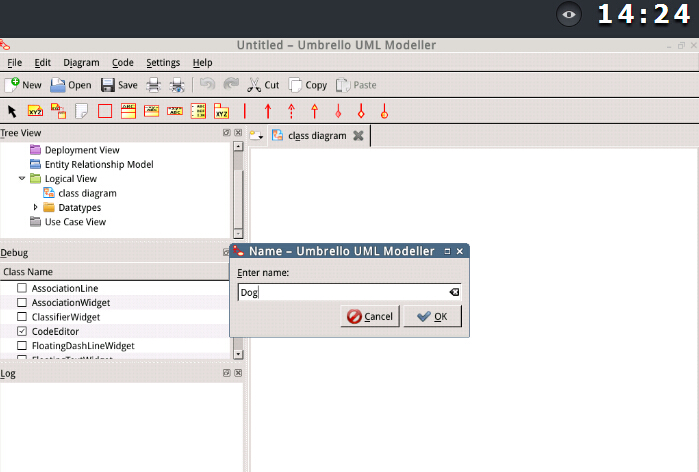Viewport: 699px width, 472px height.
Task: Click Copy in the toolbar
Action: click(x=308, y=85)
